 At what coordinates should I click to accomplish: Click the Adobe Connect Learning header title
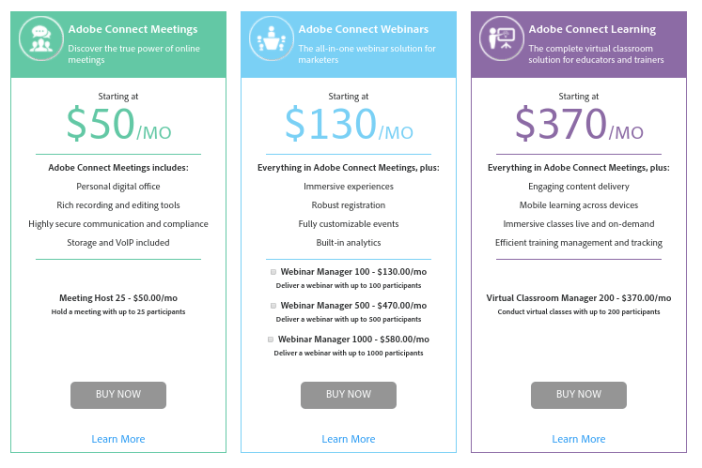(x=592, y=30)
